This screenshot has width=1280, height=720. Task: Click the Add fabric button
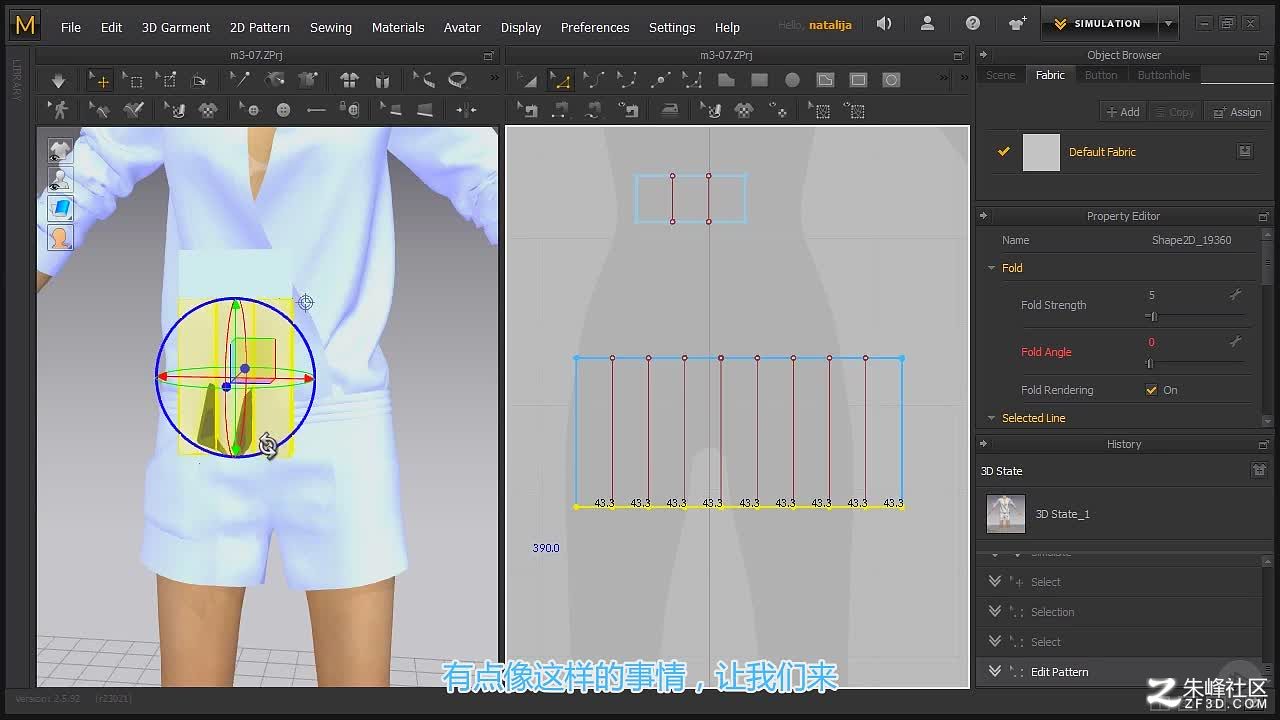tap(1123, 112)
